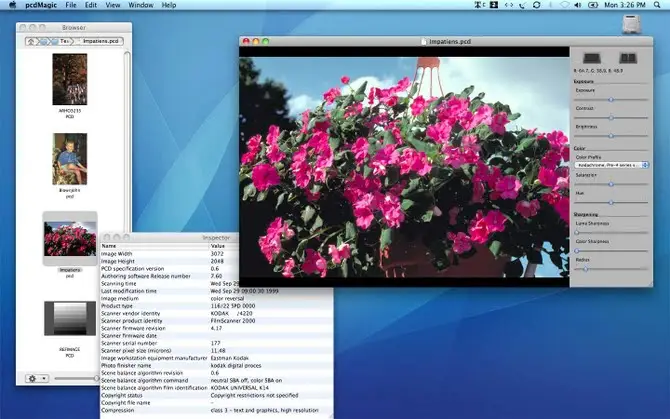Select the boy portrait thumbnail in Browser
670x419 pixels.
(x=70, y=159)
